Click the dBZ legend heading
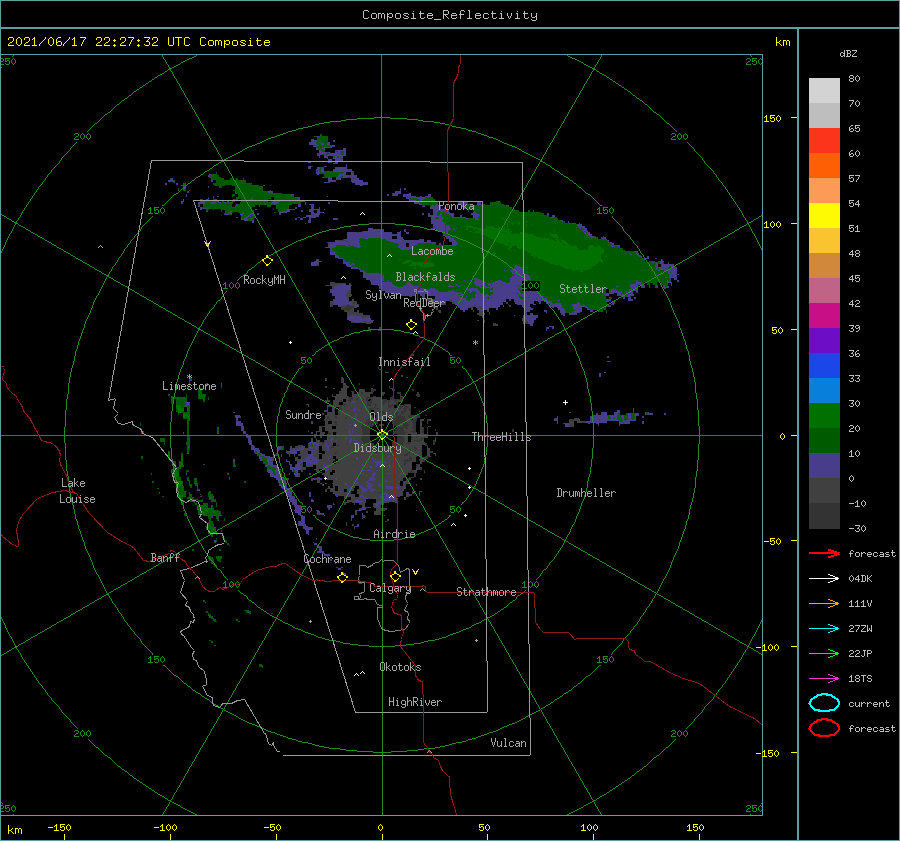 click(x=848, y=53)
